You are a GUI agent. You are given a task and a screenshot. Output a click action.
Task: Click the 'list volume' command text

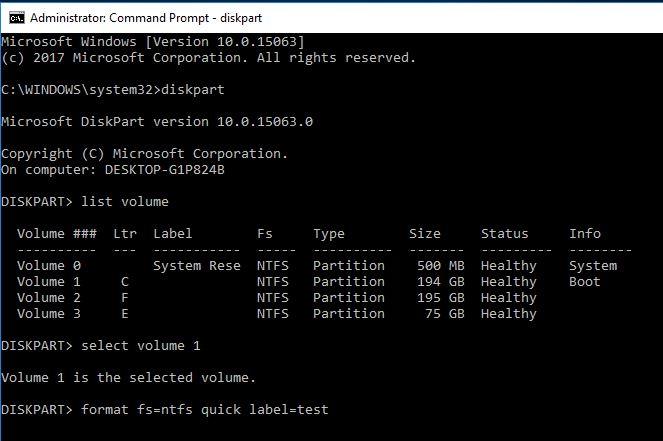click(x=124, y=202)
